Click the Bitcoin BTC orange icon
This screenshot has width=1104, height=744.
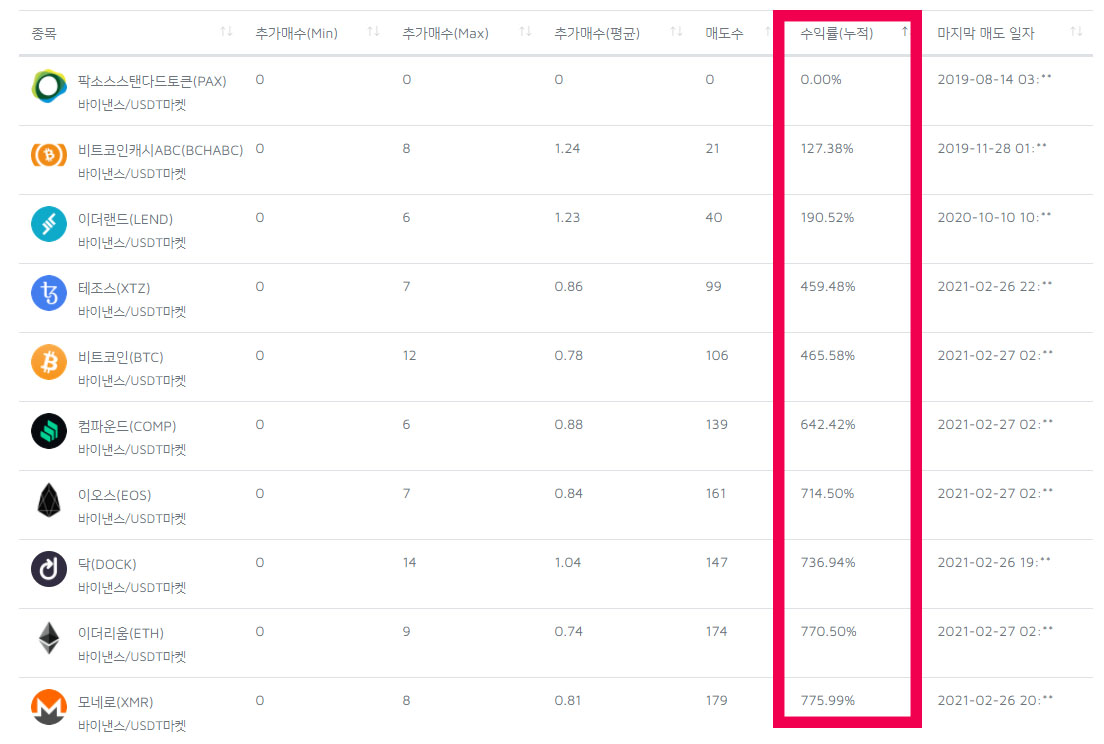(x=49, y=363)
